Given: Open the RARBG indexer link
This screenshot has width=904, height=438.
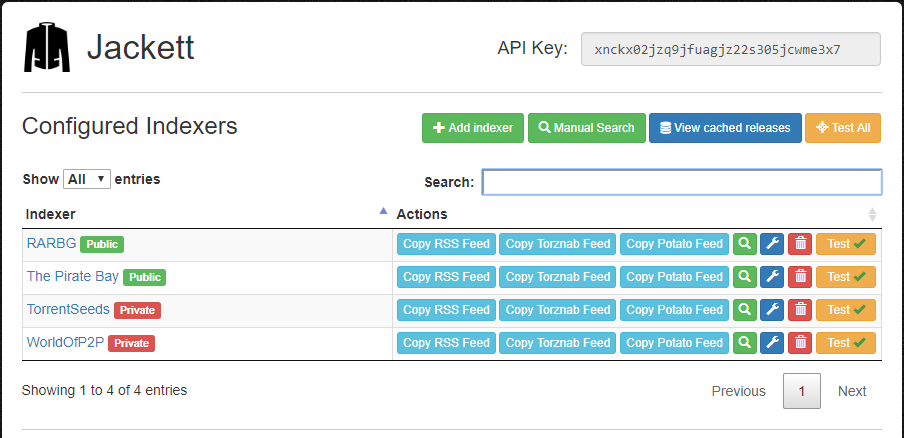Looking at the screenshot, I should pos(51,243).
